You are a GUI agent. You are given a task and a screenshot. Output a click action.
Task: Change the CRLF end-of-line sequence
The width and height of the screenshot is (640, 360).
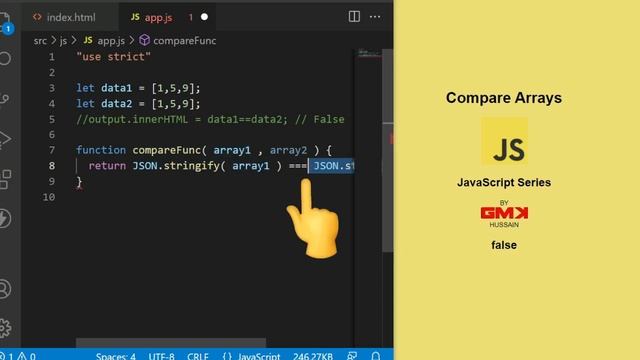(198, 356)
